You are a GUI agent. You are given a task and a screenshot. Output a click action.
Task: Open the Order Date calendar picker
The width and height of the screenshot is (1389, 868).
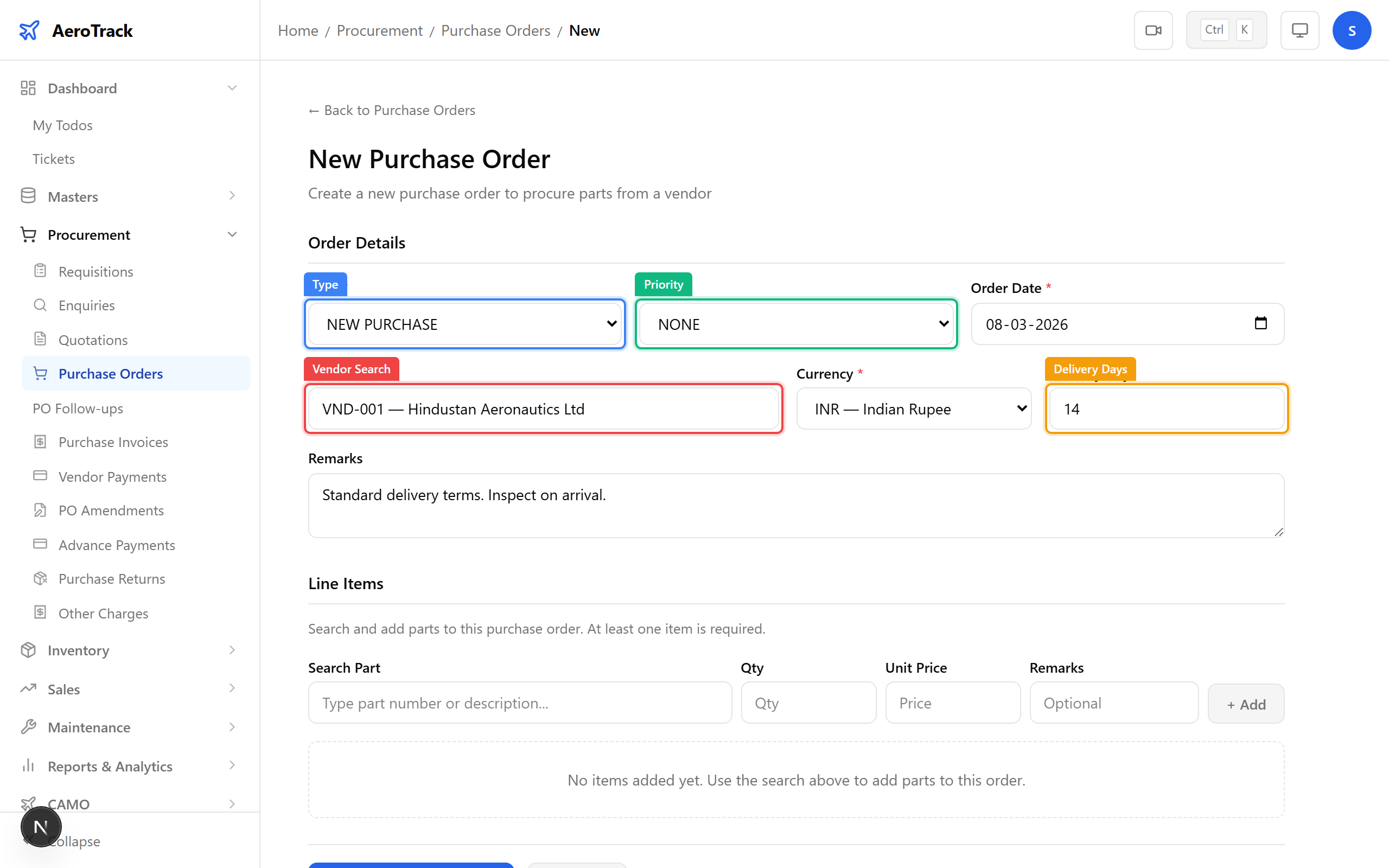click(1261, 323)
